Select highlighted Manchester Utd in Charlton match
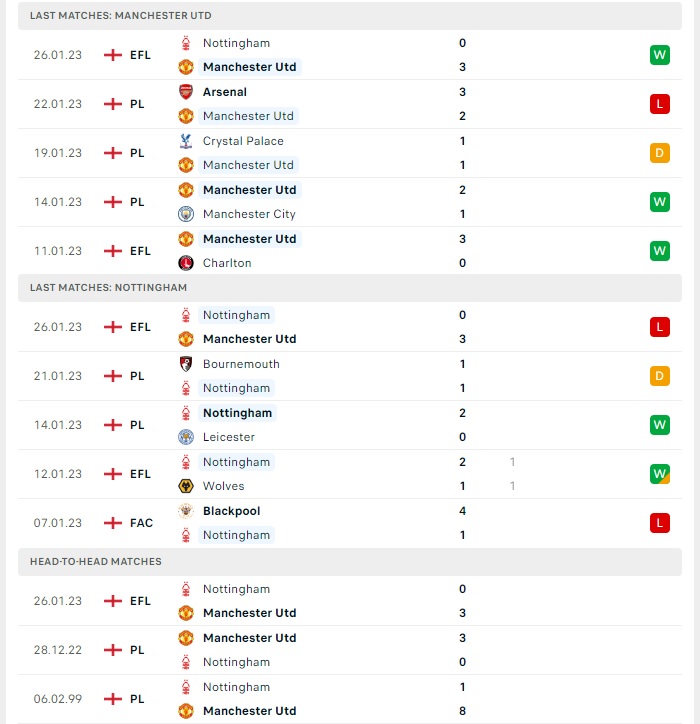This screenshot has height=724, width=700. click(250, 239)
